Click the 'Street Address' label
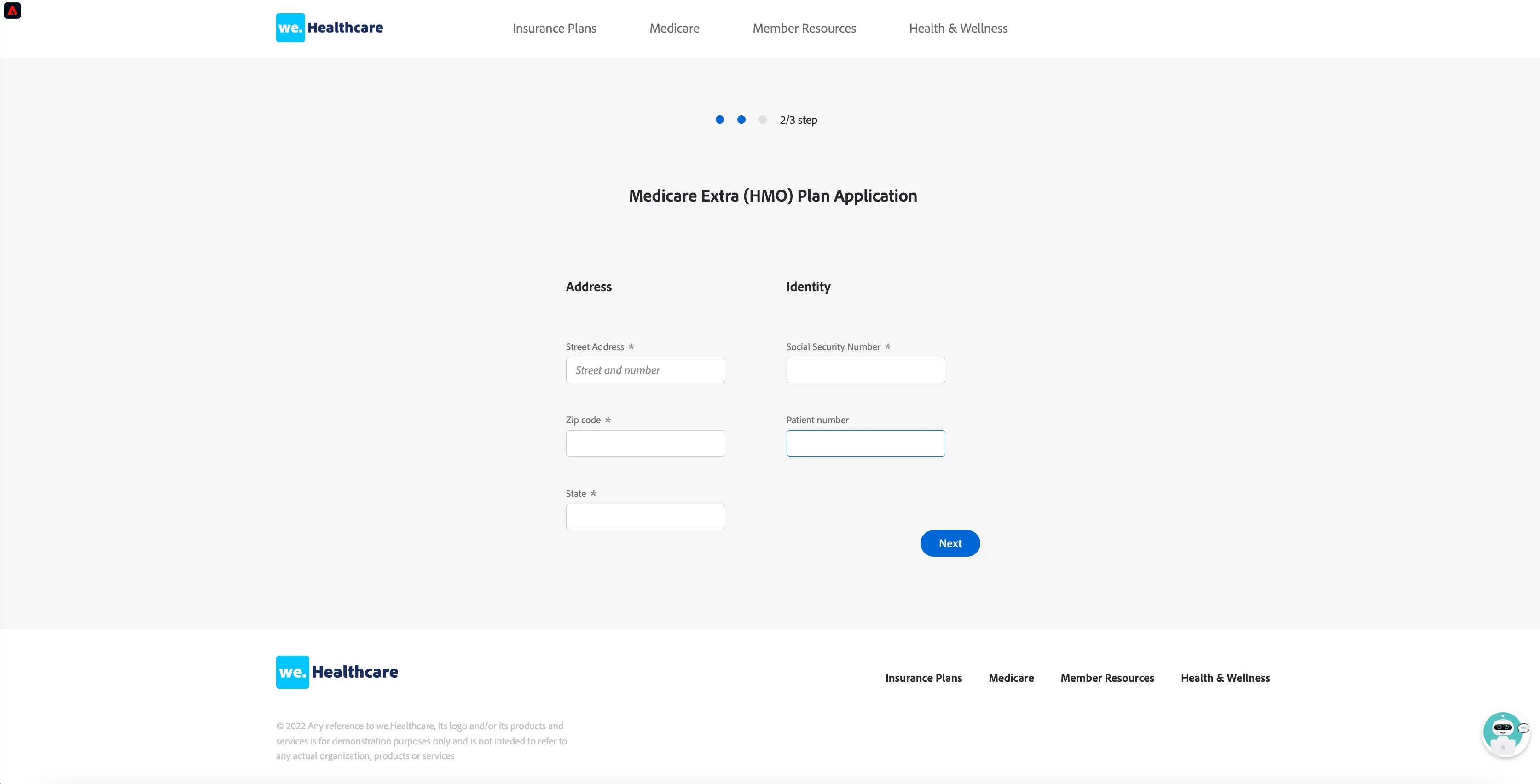 (595, 346)
